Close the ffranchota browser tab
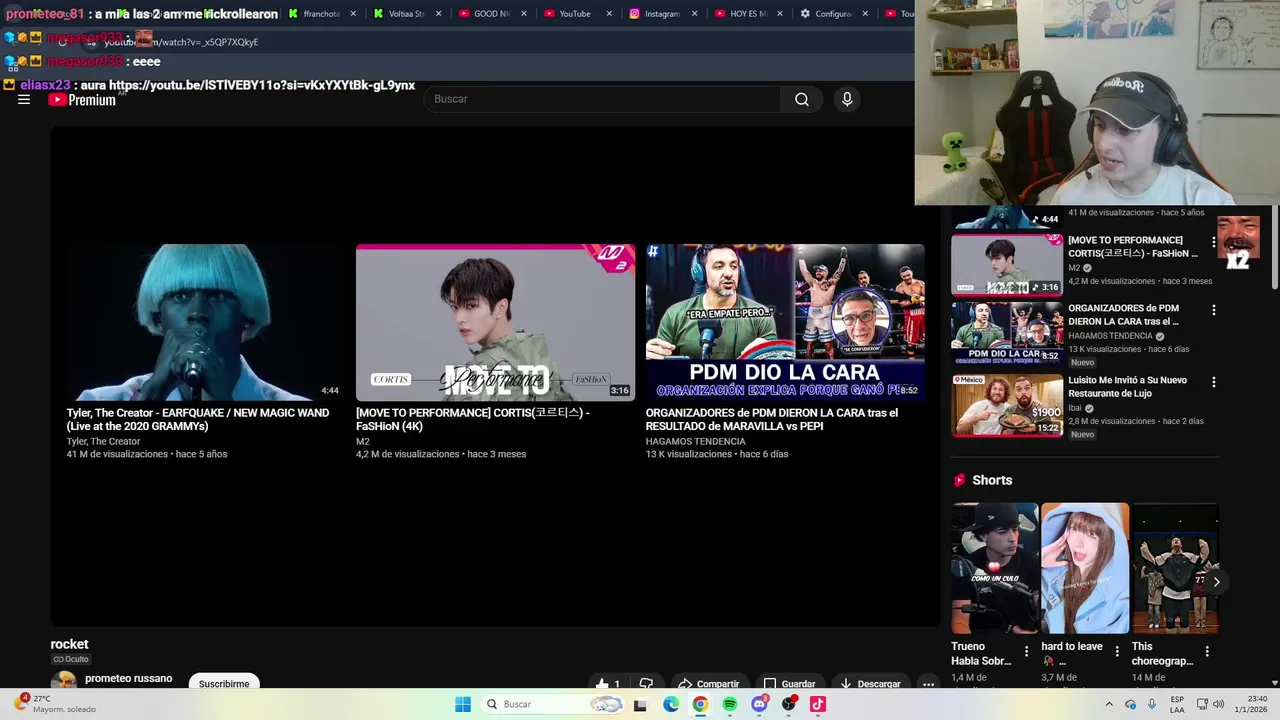 coord(353,14)
